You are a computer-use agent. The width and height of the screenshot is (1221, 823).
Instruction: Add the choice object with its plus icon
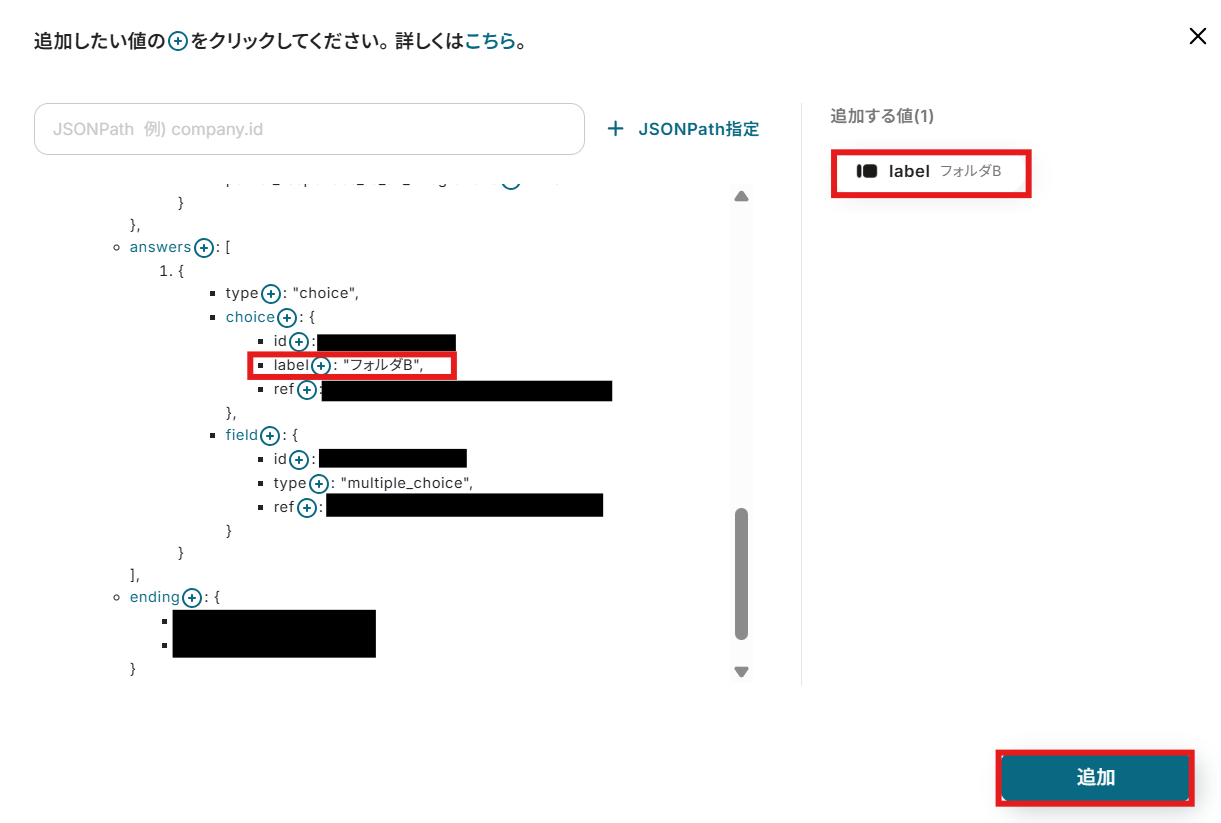286,318
